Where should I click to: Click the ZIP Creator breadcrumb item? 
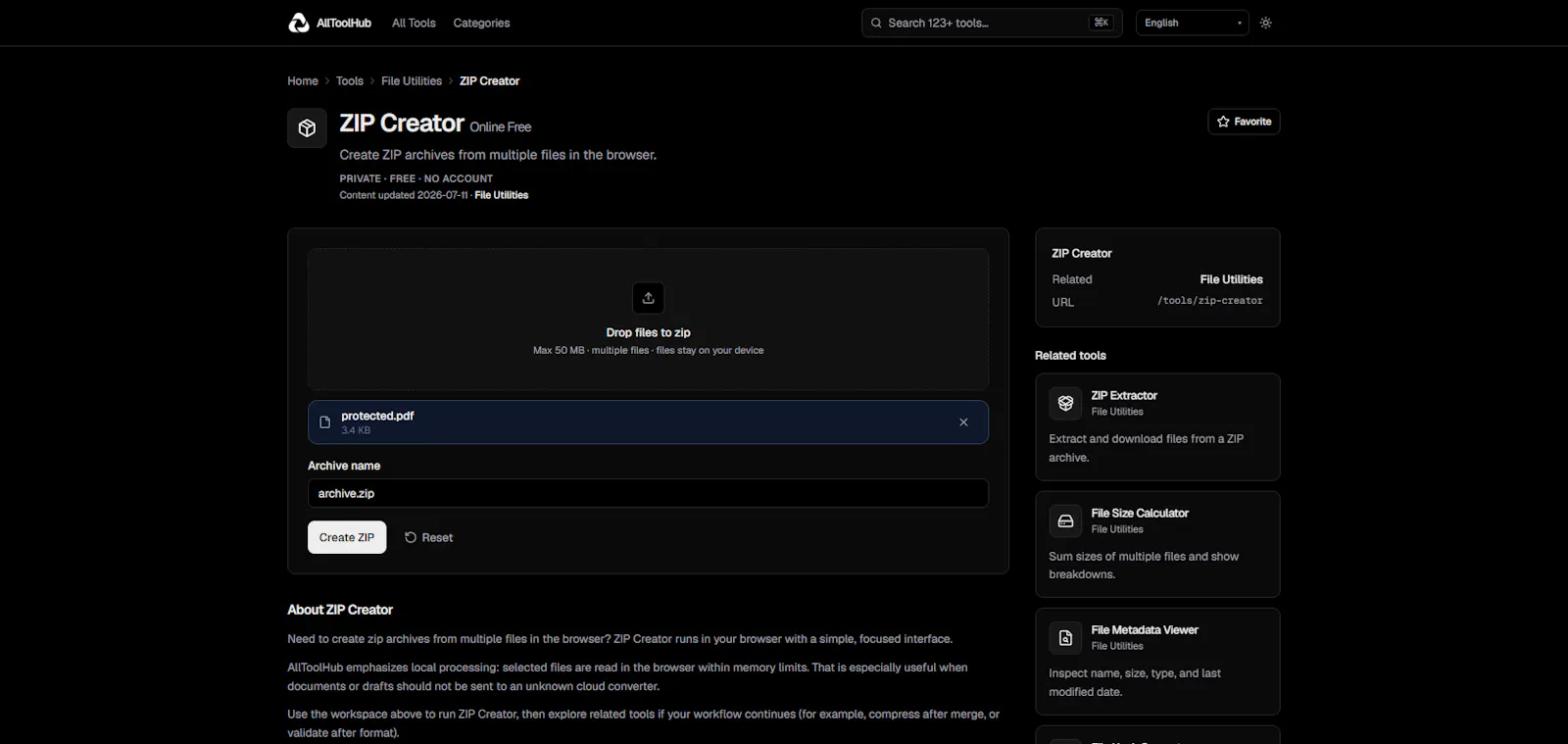[489, 81]
